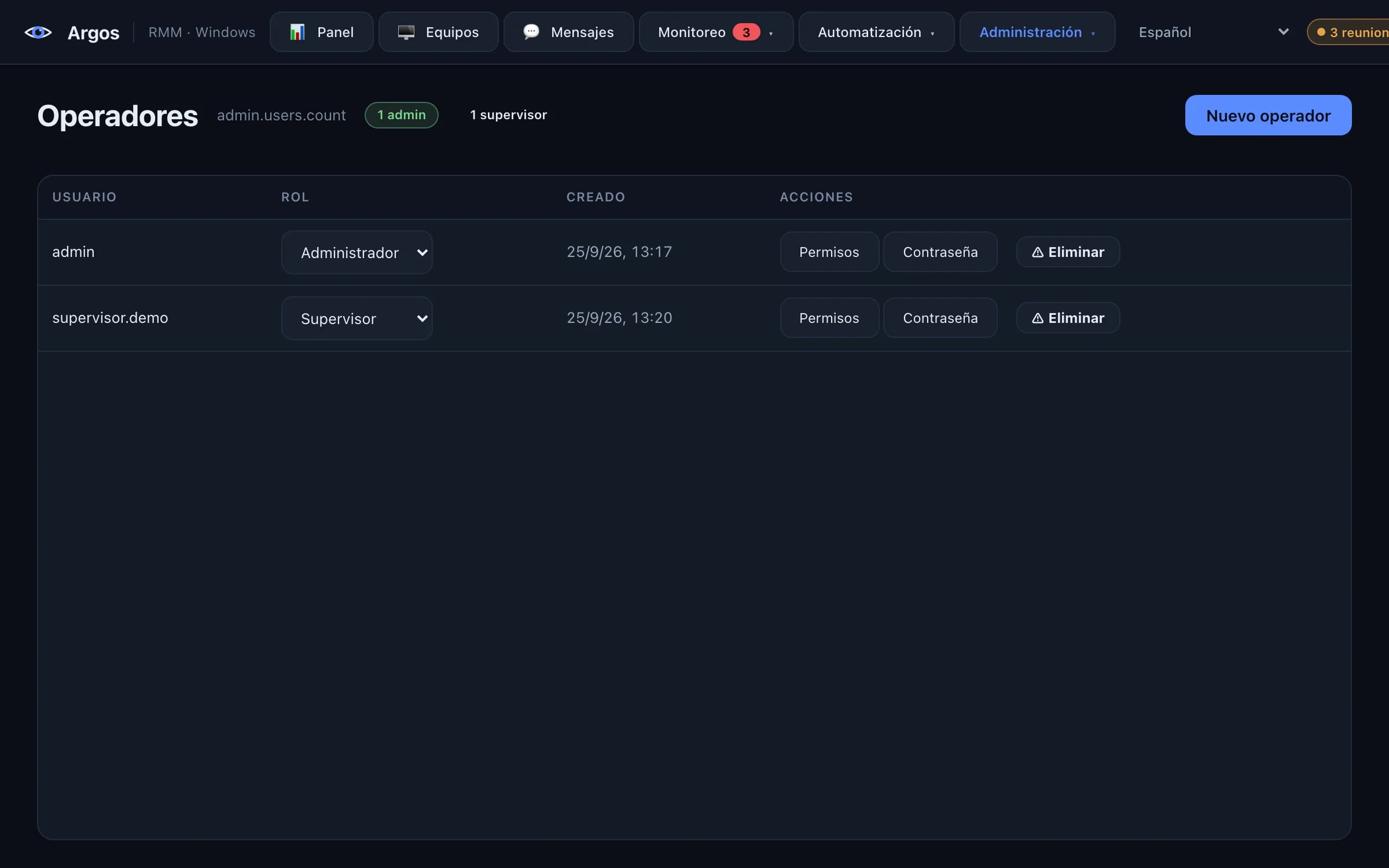
Task: Open the Panel tab
Action: coord(322,32)
